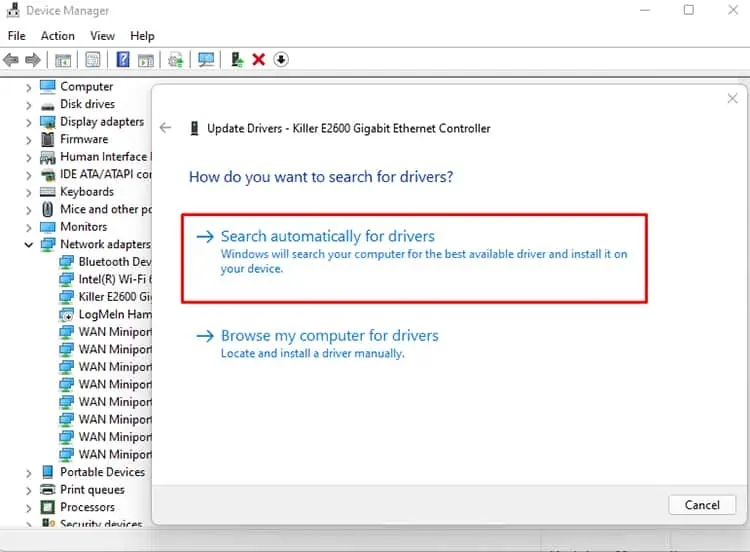
Task: Click the red X uninstall device toolbar icon
Action: (259, 60)
